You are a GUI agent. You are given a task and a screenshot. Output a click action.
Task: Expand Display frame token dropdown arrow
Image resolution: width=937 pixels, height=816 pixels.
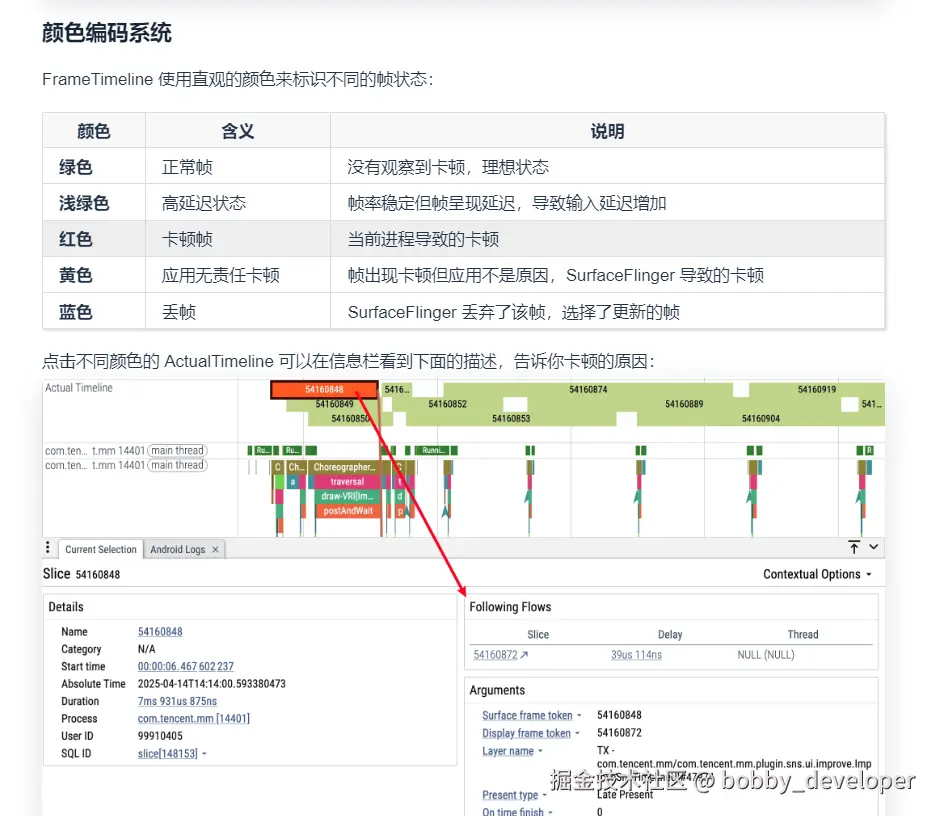tap(577, 733)
